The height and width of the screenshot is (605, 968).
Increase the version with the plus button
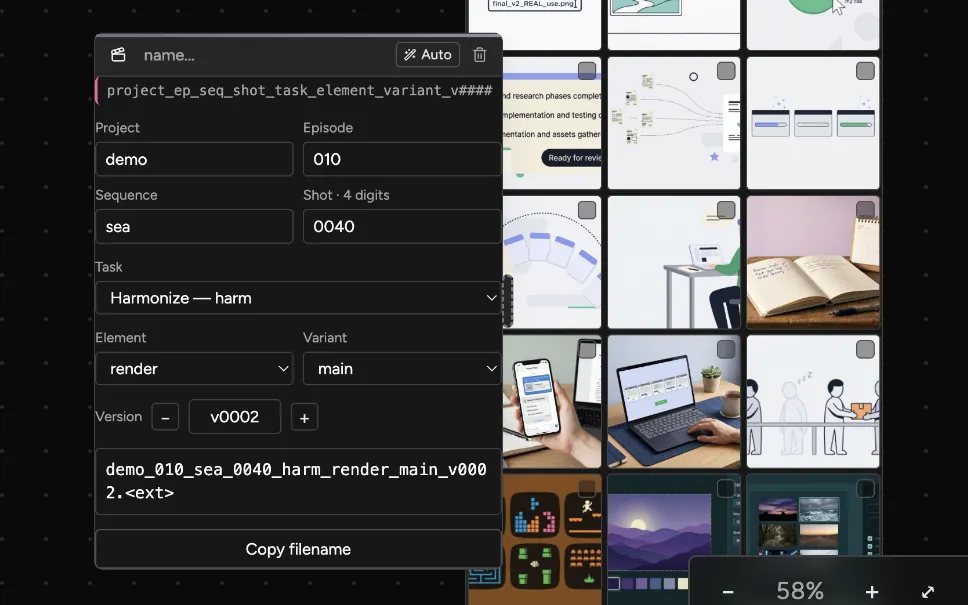click(304, 417)
